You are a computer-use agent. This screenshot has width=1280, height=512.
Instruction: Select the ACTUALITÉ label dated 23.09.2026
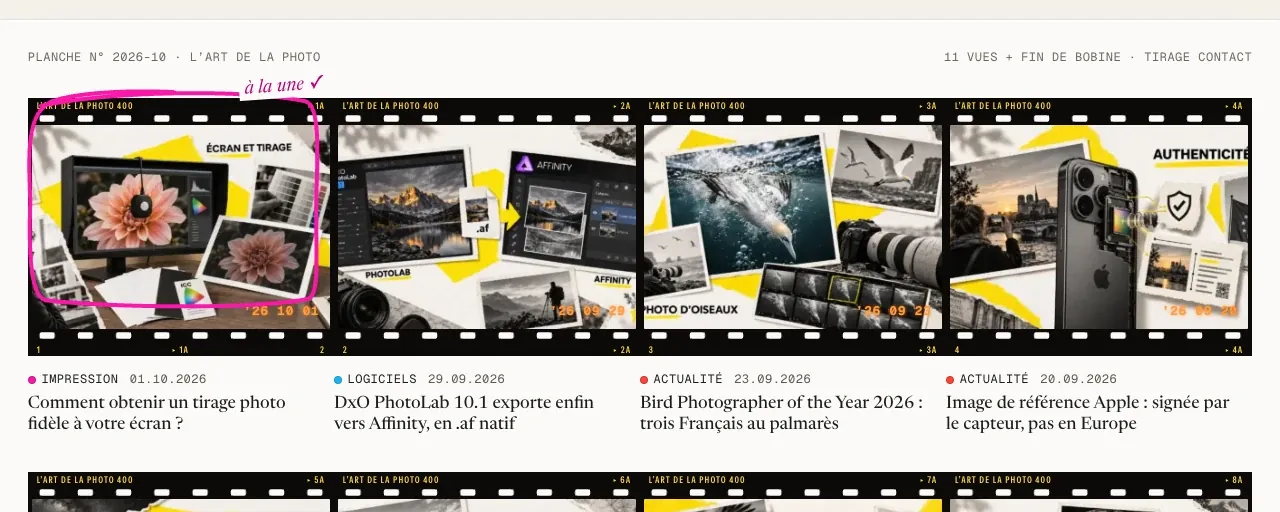click(688, 380)
